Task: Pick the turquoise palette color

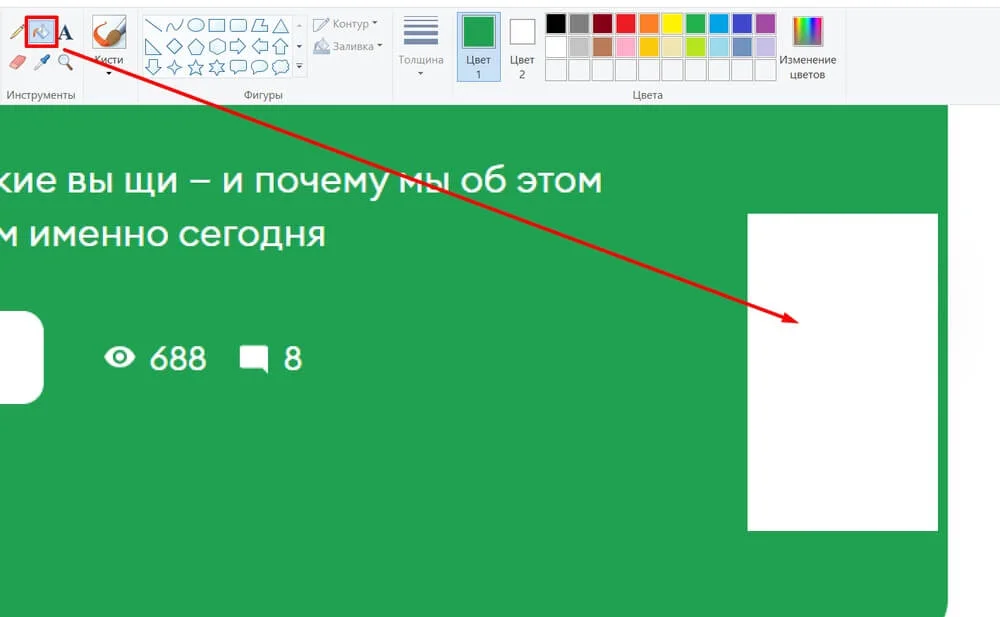Action: click(719, 24)
